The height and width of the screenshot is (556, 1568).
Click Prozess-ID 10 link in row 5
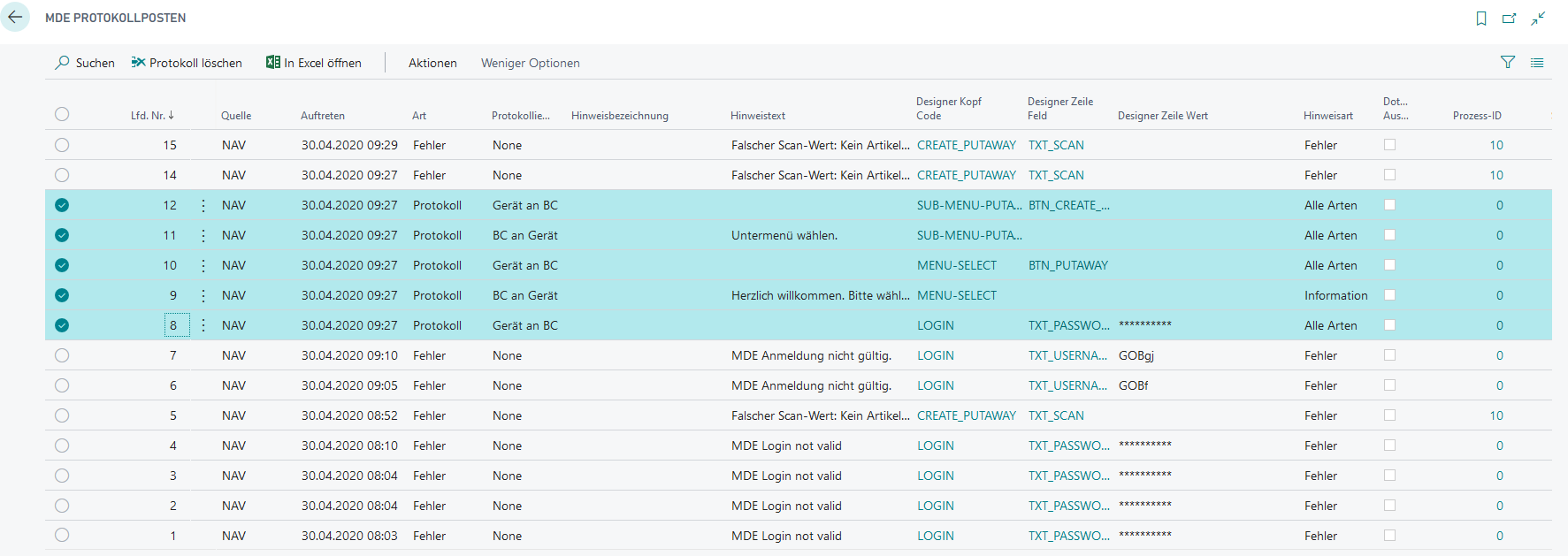(x=1495, y=415)
